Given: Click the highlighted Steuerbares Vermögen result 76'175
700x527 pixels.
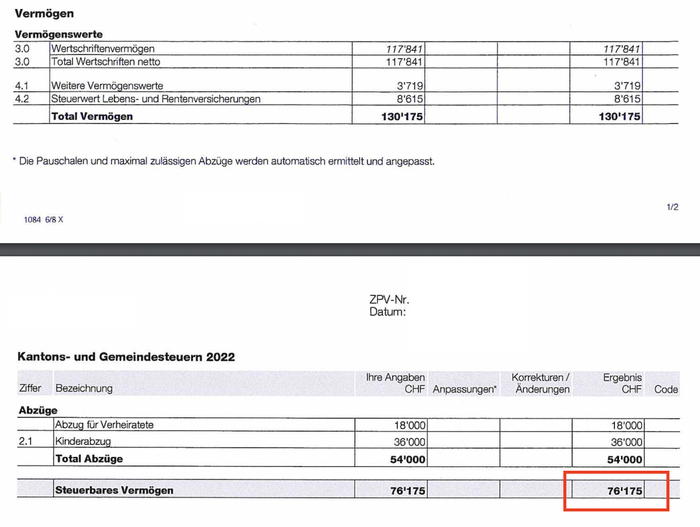Looking at the screenshot, I should point(621,490).
